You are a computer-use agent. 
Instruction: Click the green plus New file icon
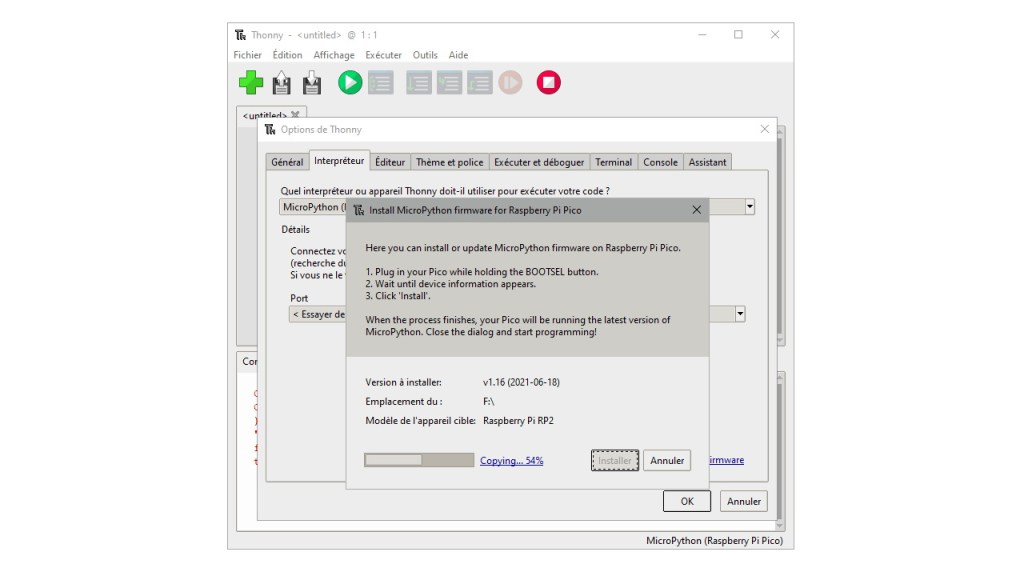coord(251,83)
